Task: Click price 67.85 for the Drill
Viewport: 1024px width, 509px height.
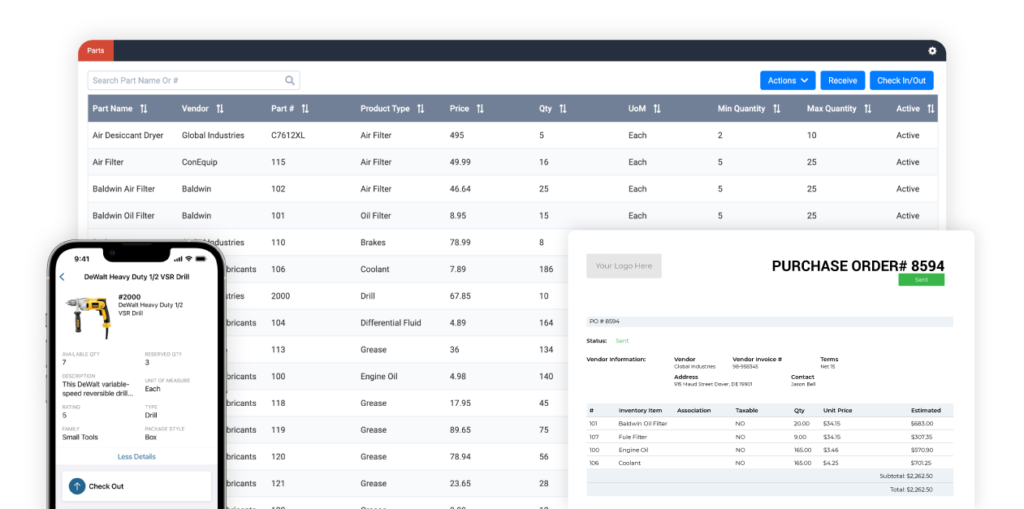Action: pyautogui.click(x=460, y=296)
